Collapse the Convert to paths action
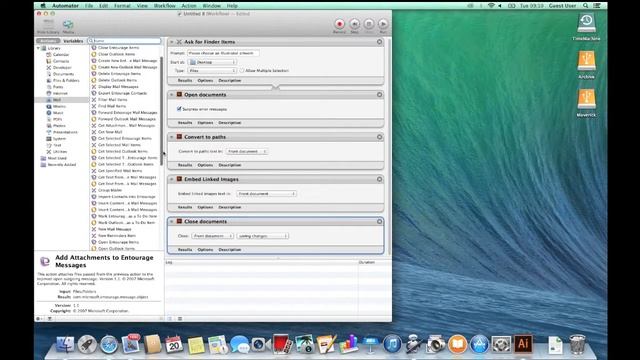640x360 pixels. pos(171,137)
